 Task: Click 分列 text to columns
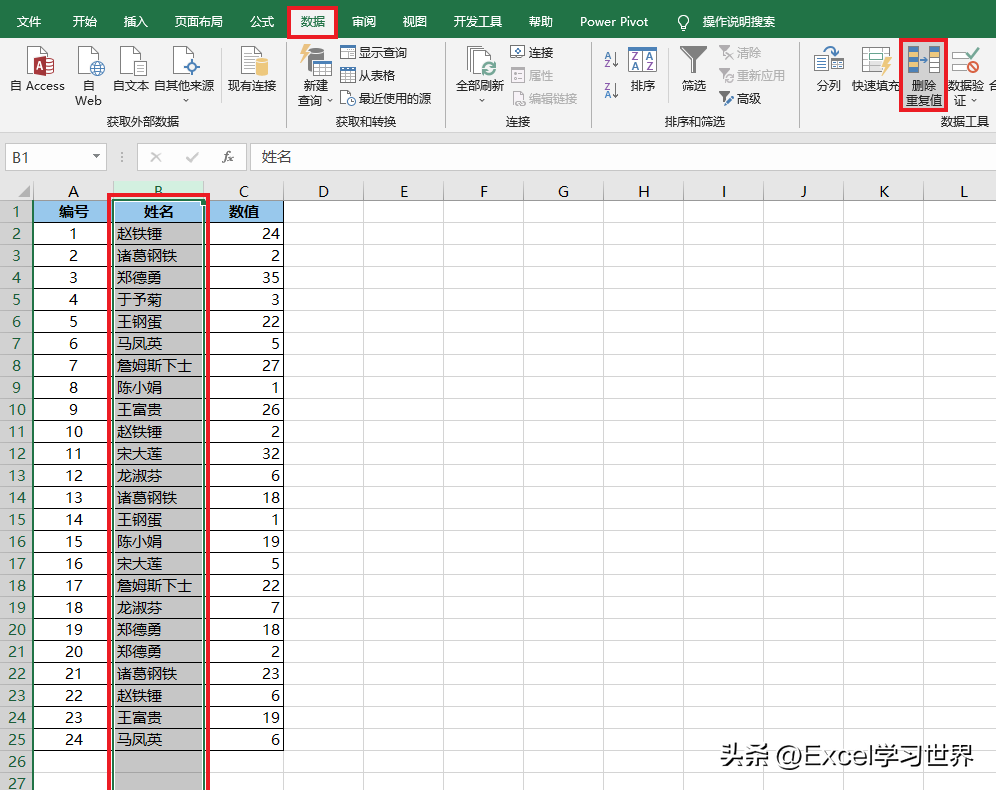[x=828, y=69]
